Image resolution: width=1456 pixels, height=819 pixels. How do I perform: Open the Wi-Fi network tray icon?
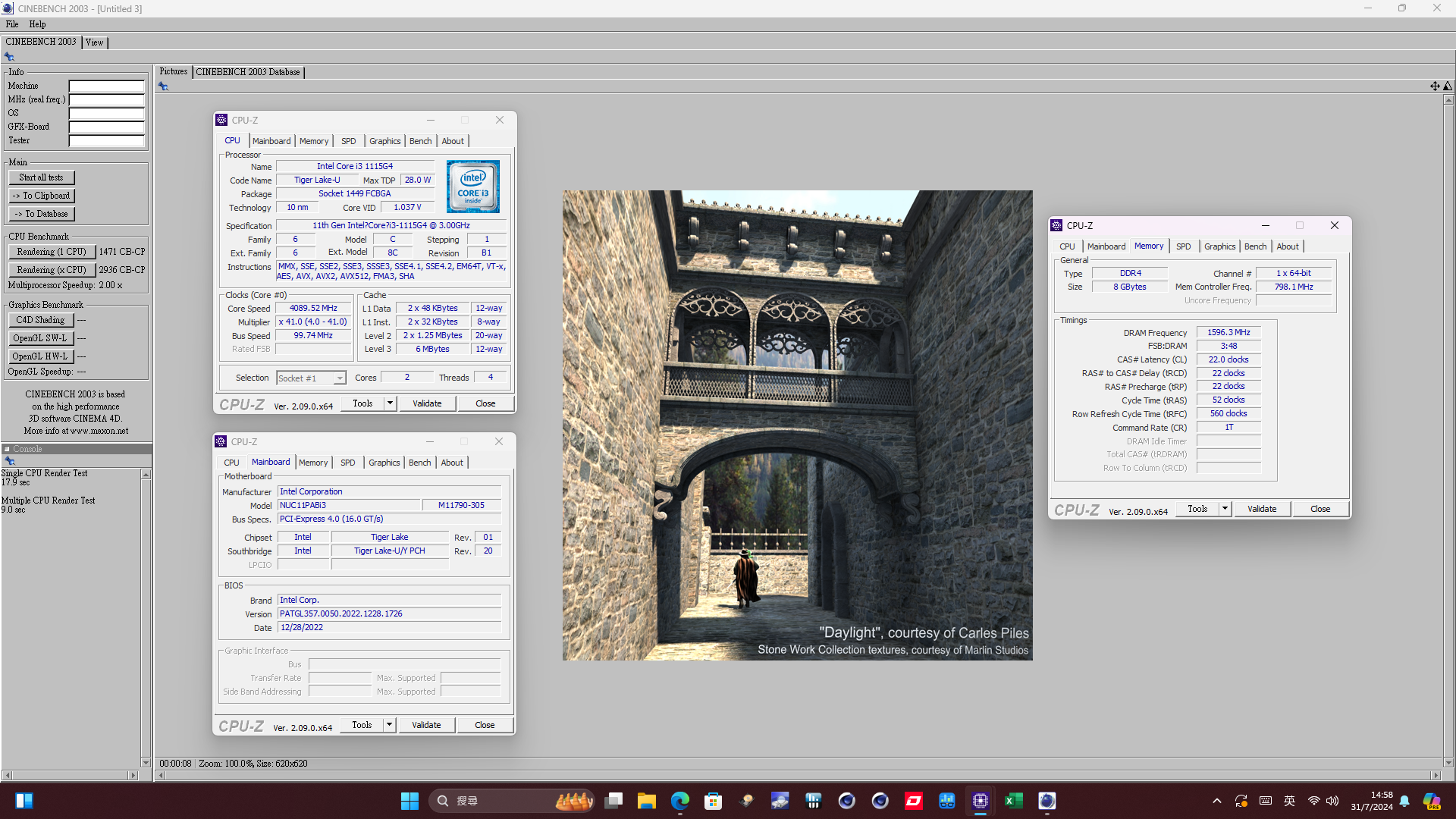click(x=1313, y=801)
